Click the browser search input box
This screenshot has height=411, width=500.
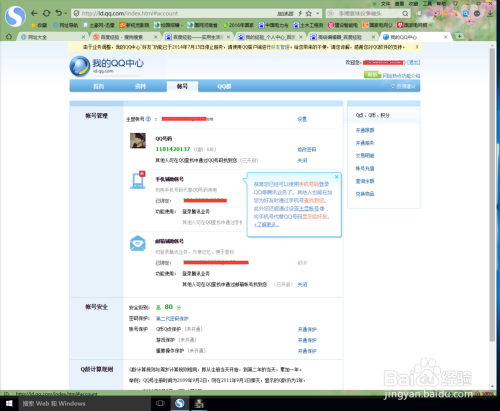point(368,13)
